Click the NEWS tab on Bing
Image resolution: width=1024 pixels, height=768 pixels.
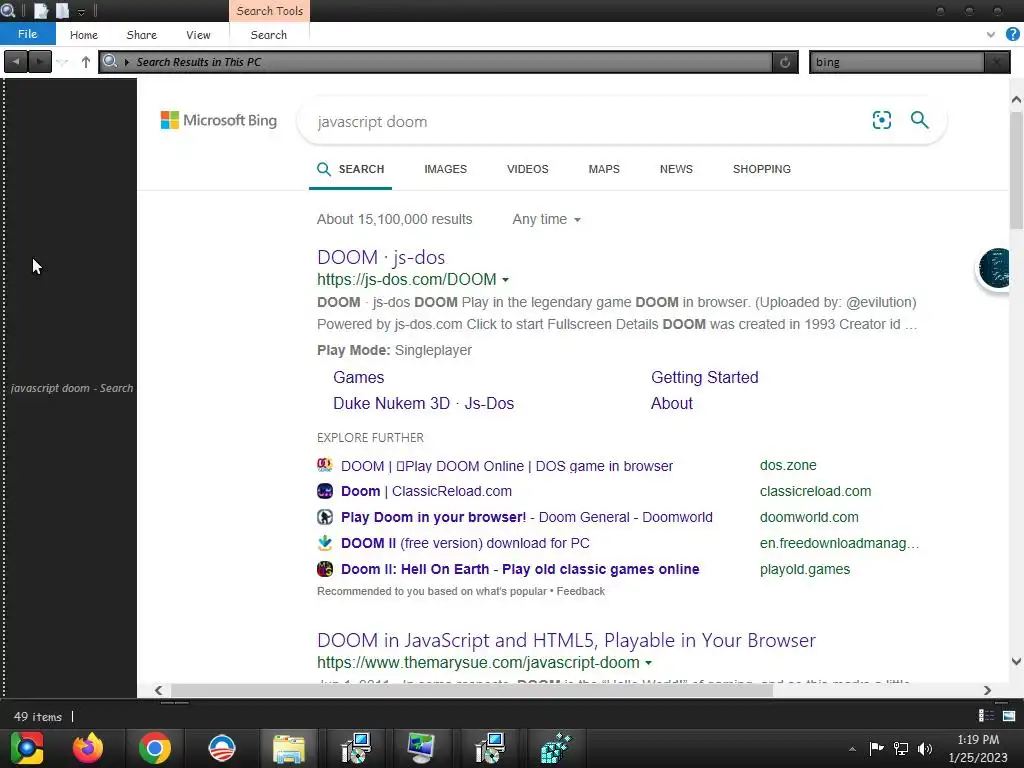(676, 169)
